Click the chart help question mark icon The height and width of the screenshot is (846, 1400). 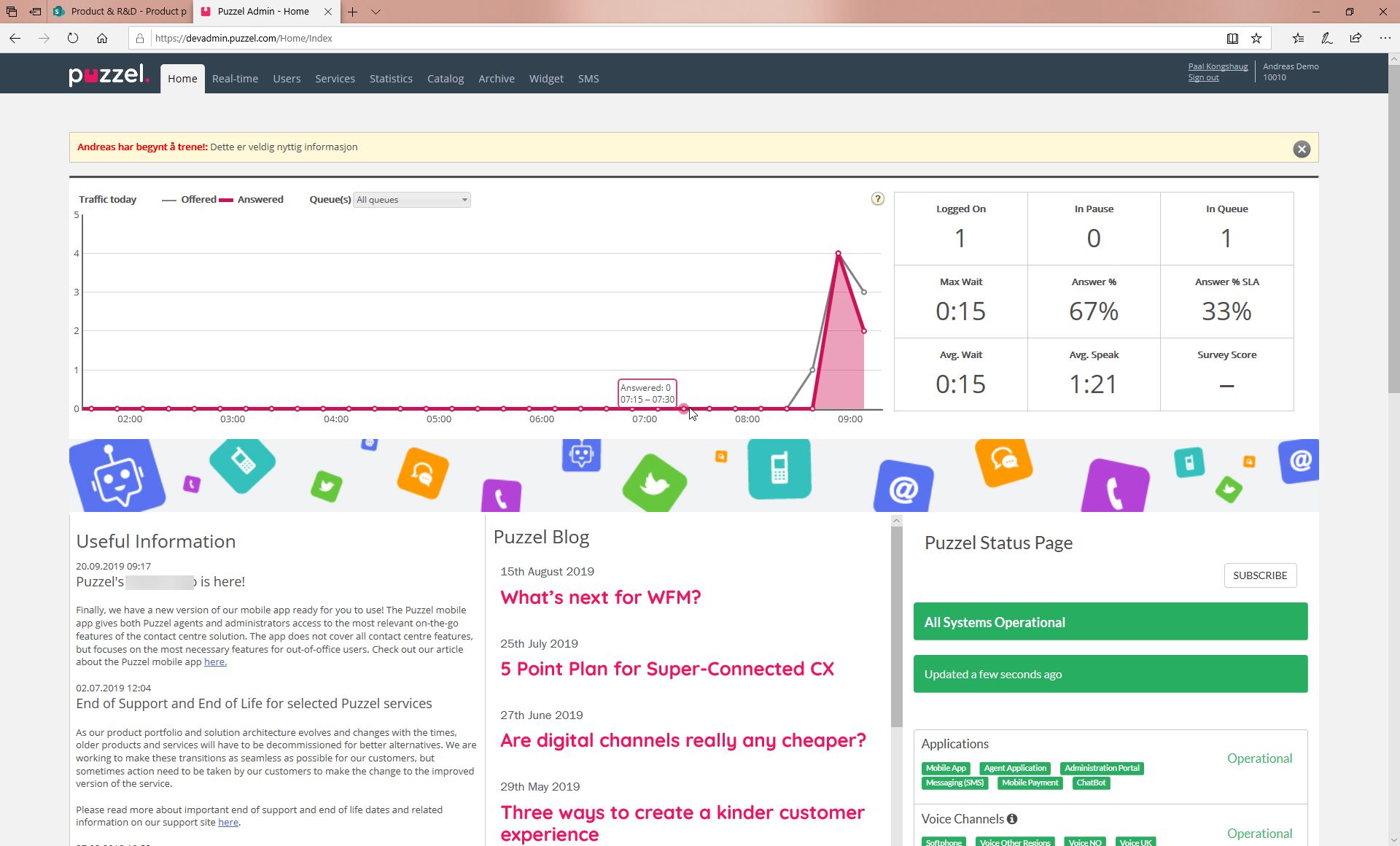[x=878, y=199]
